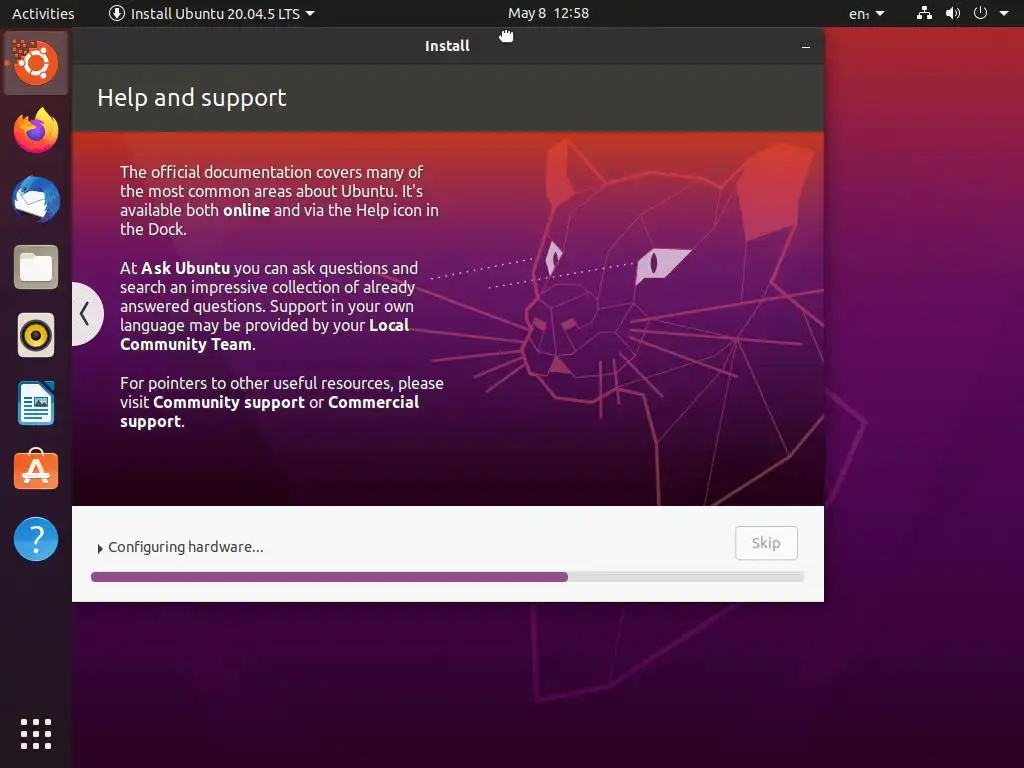Viewport: 1024px width, 768px height.
Task: Open the clock and calendar panel
Action: pyautogui.click(x=549, y=13)
